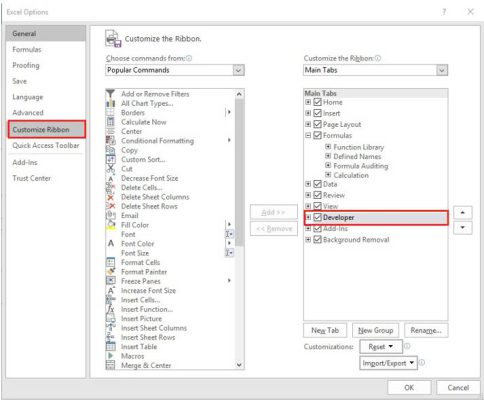The image size is (484, 400).
Task: Open the Trust Center category
Action: tap(46, 178)
